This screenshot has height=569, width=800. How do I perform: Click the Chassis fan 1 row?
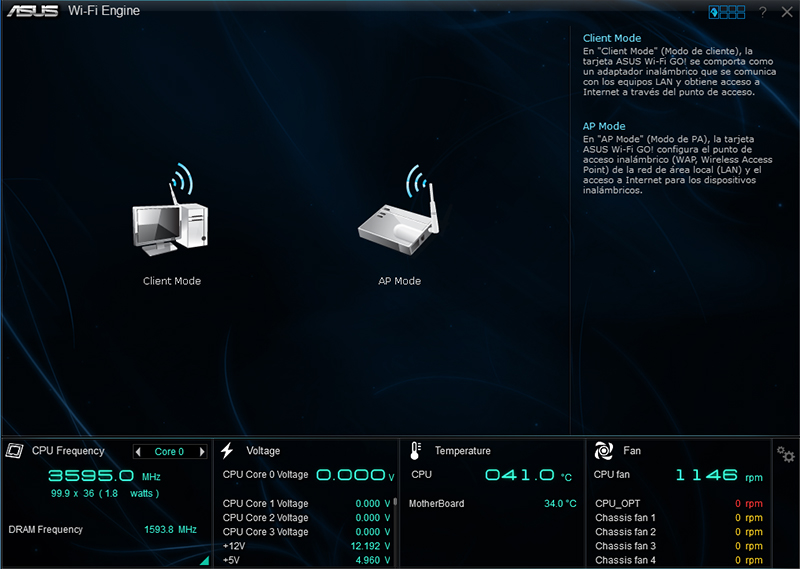(679, 517)
